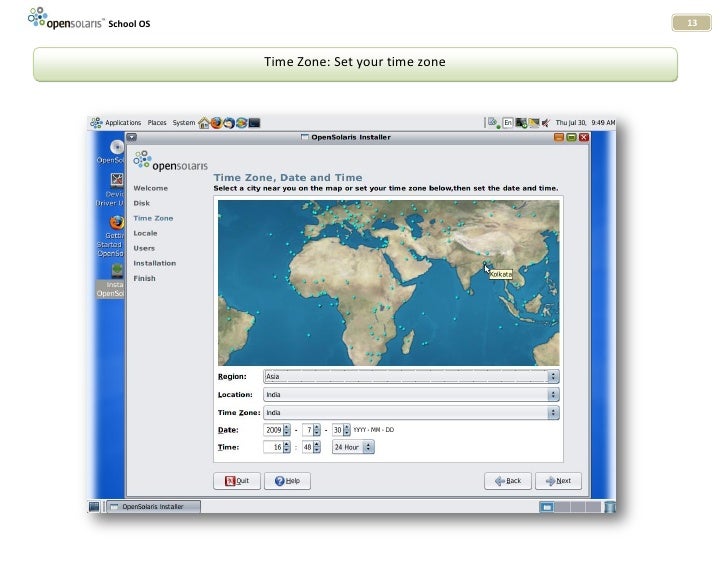Click Kolkata city on the map
Image resolution: width=728 pixels, height=563 pixels.
click(485, 265)
